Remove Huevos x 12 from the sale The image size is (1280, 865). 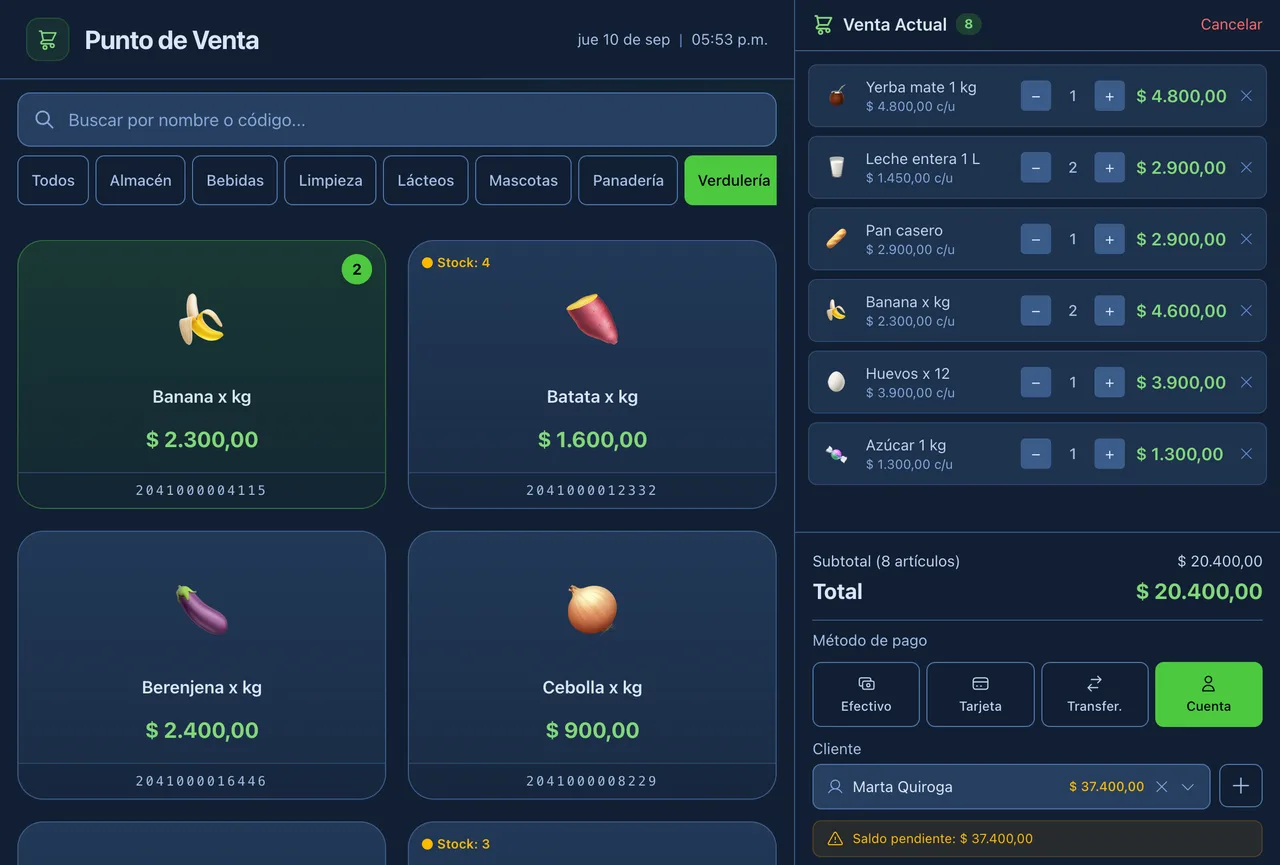[1246, 382]
